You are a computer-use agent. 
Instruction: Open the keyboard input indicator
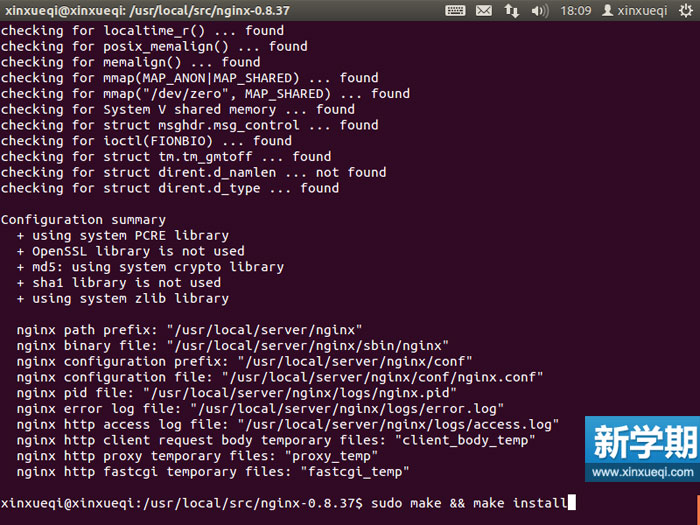coord(455,10)
